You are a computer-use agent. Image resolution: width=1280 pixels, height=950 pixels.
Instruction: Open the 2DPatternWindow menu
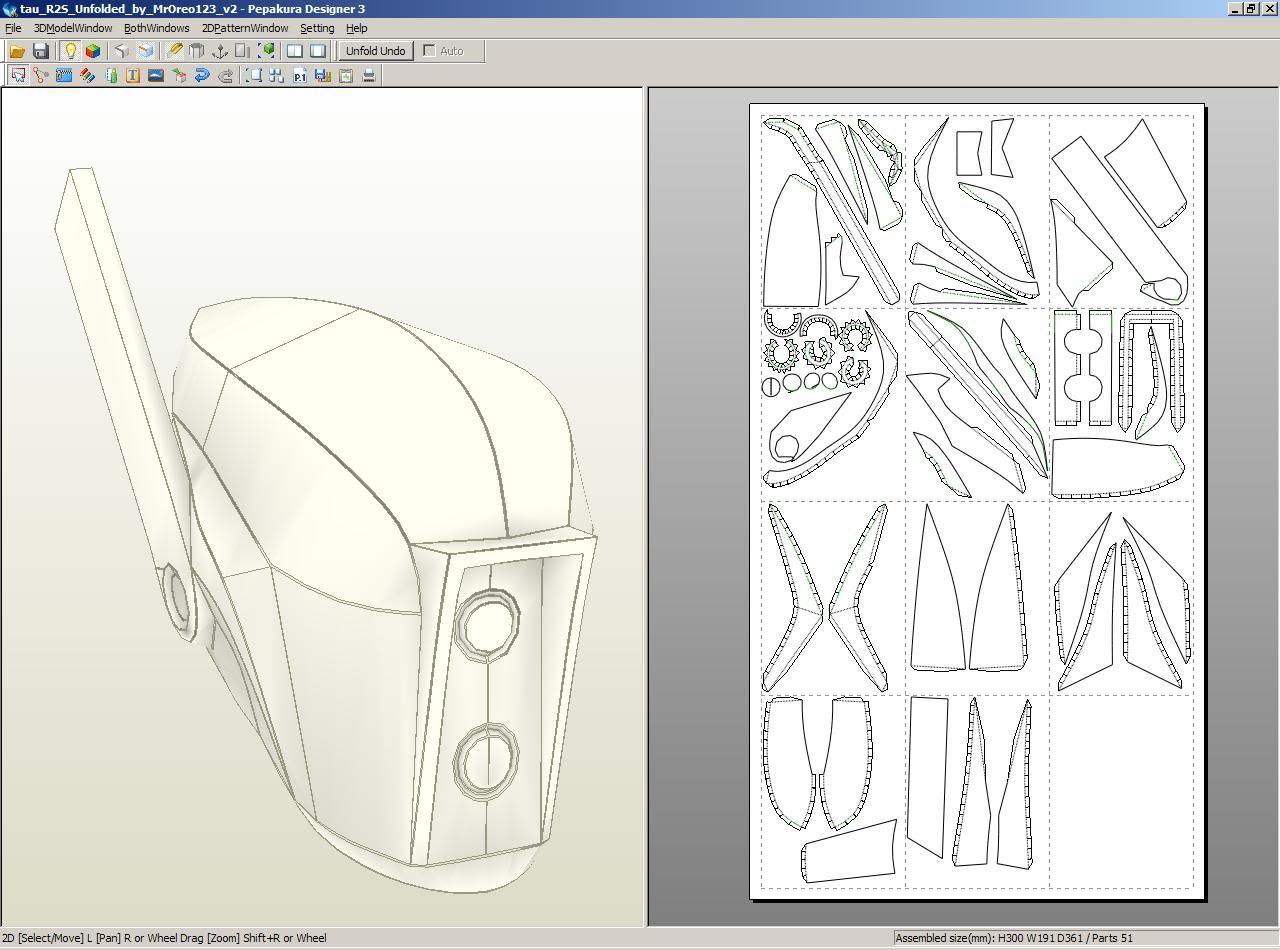[245, 28]
